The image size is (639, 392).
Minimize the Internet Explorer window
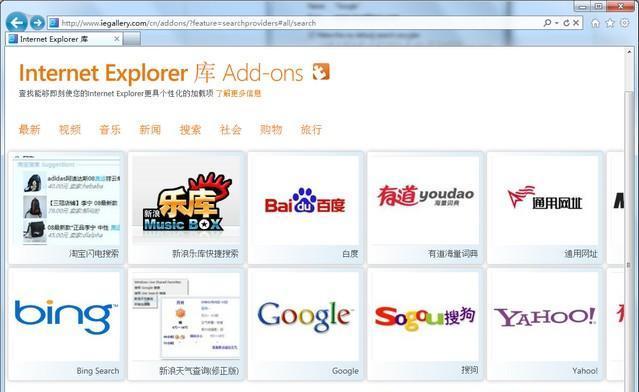[x=583, y=6]
